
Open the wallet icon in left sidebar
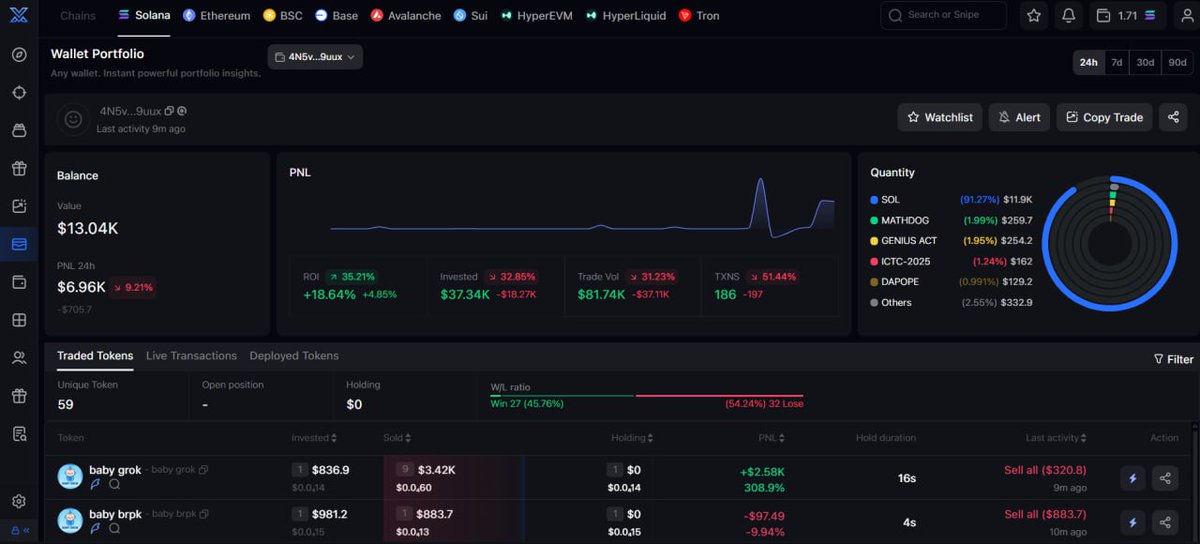(19, 282)
